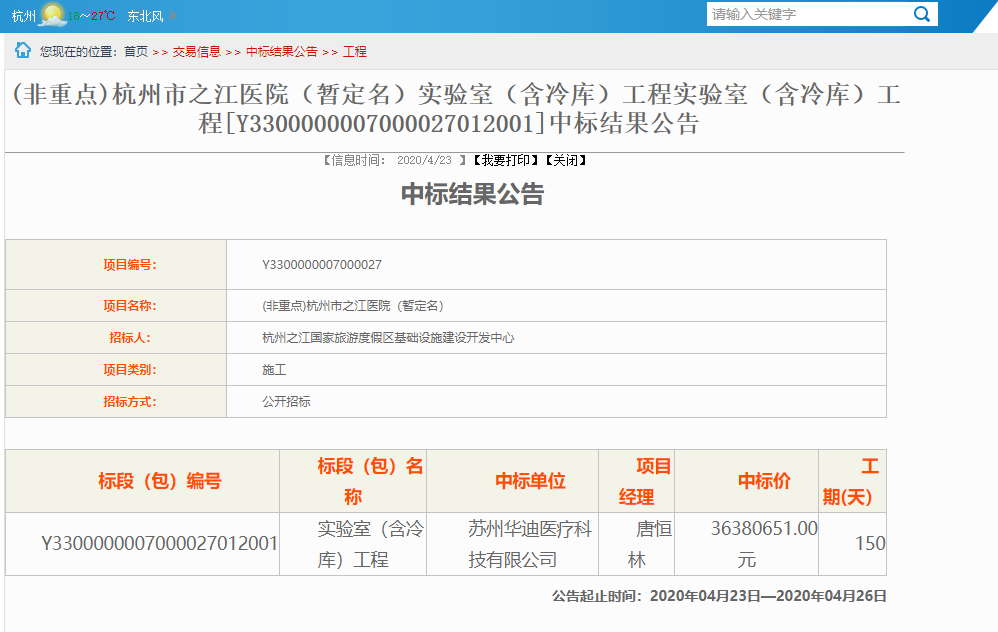Select the wind direction text 东北风

click(145, 16)
